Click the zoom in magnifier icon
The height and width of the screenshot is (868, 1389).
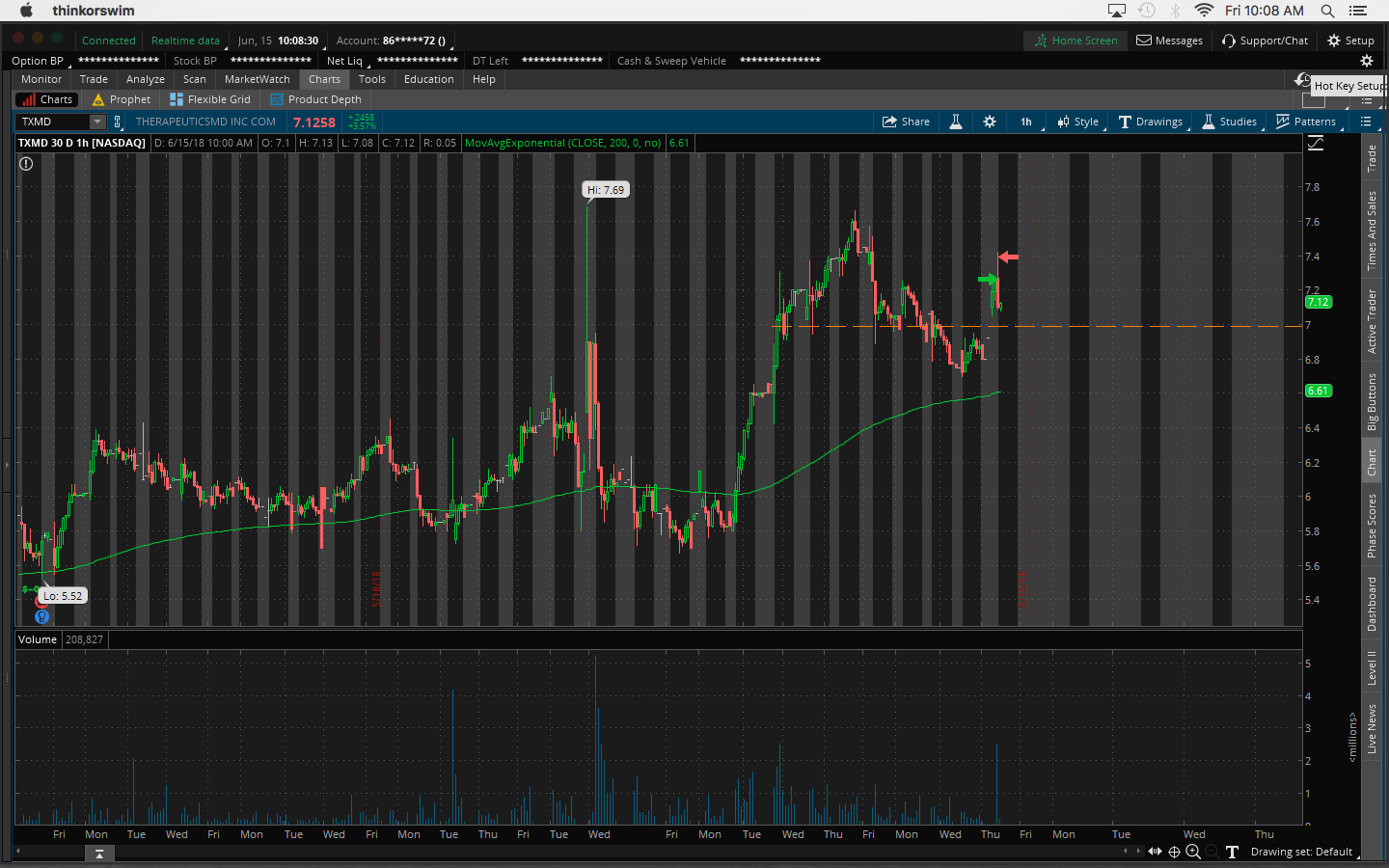[x=1193, y=852]
